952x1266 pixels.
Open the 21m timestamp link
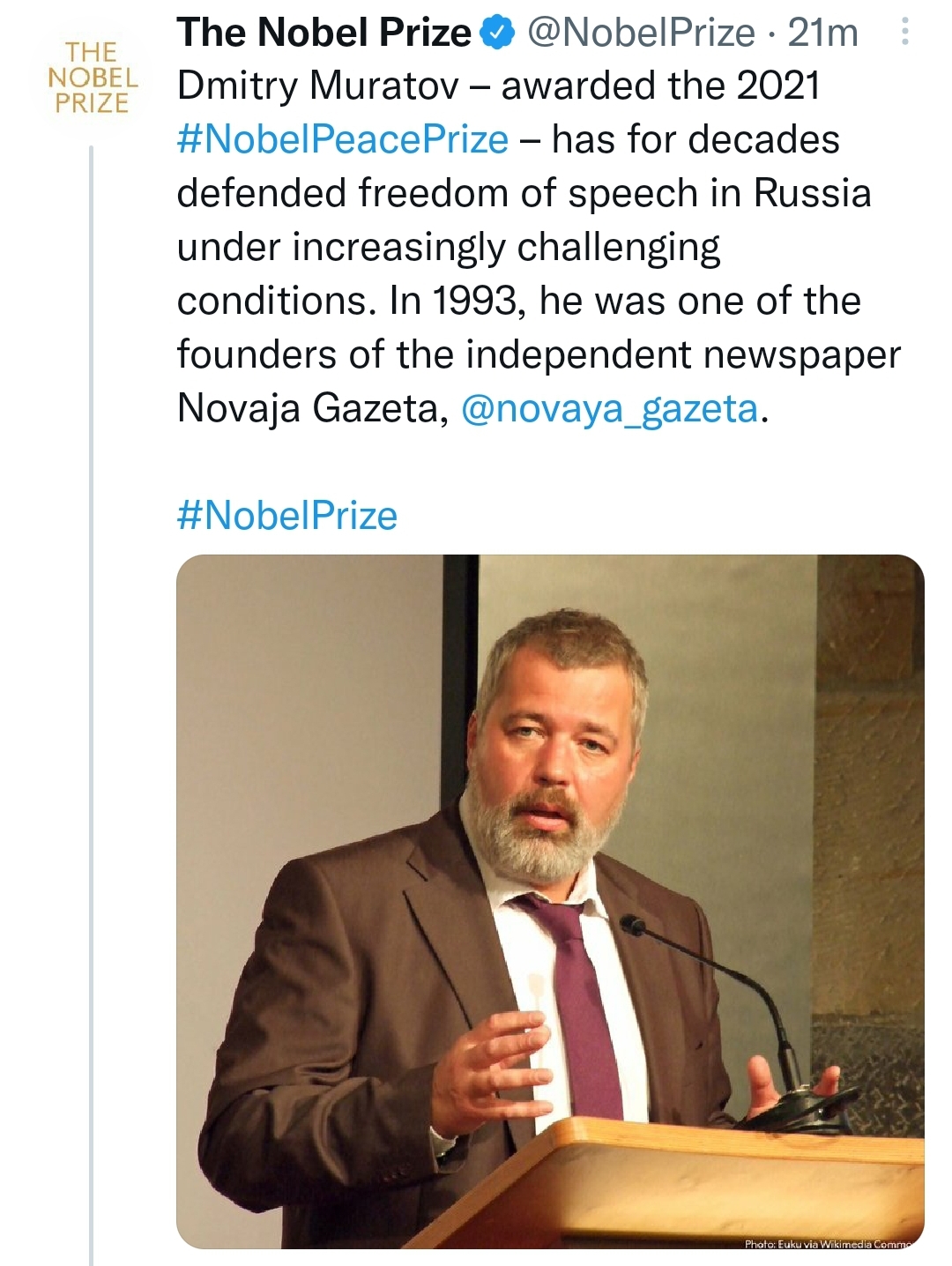(823, 34)
